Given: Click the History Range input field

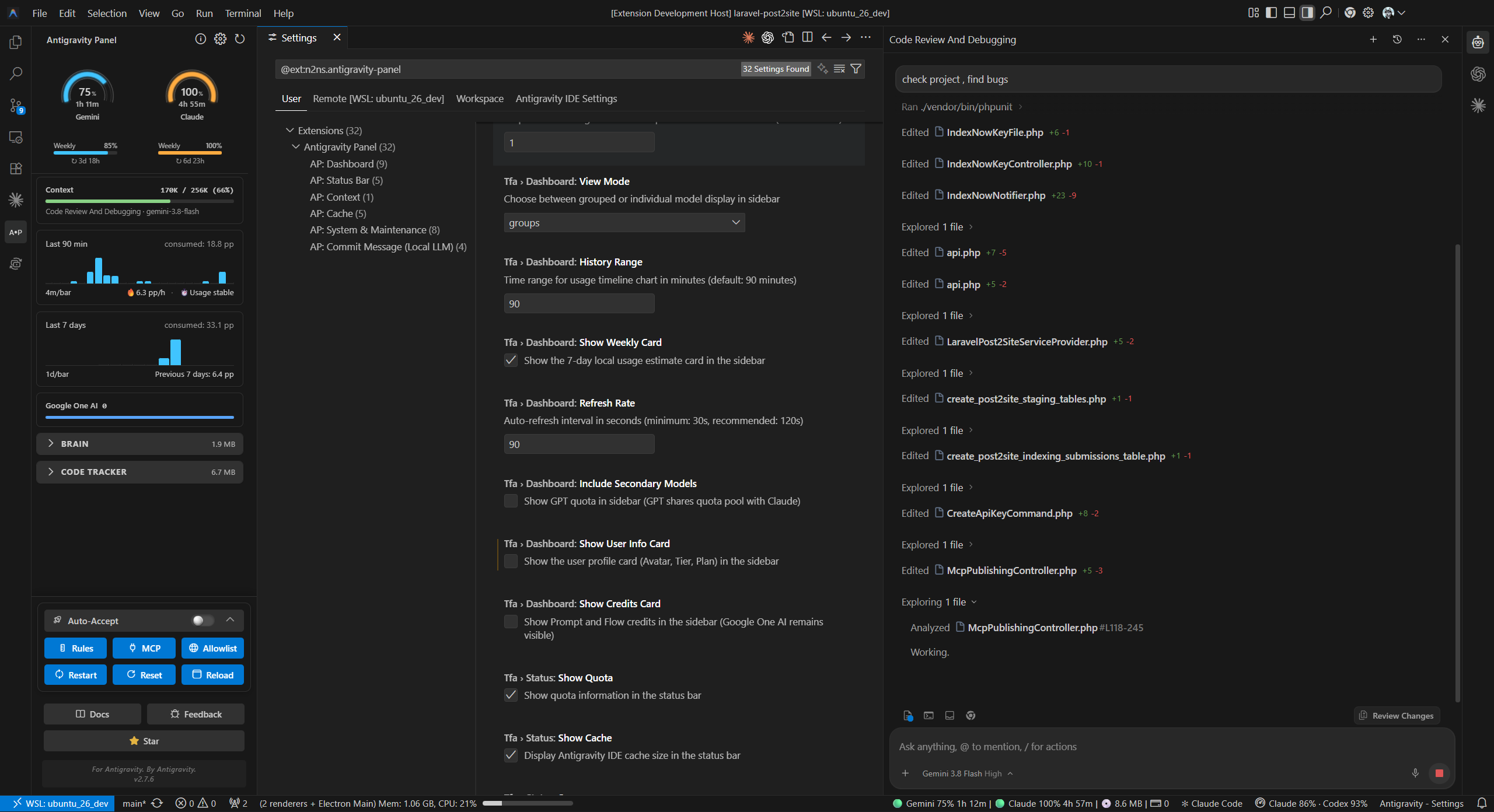Looking at the screenshot, I should pyautogui.click(x=579, y=304).
